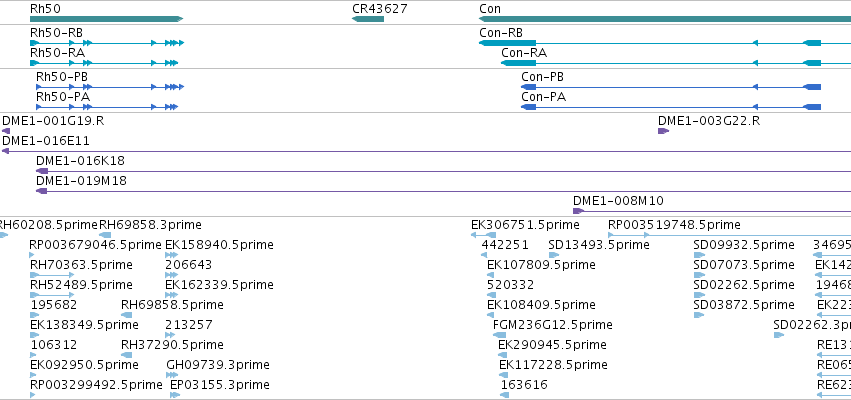Select the DME1-008M10 clone feature
This screenshot has height=400, width=851.
click(x=712, y=211)
